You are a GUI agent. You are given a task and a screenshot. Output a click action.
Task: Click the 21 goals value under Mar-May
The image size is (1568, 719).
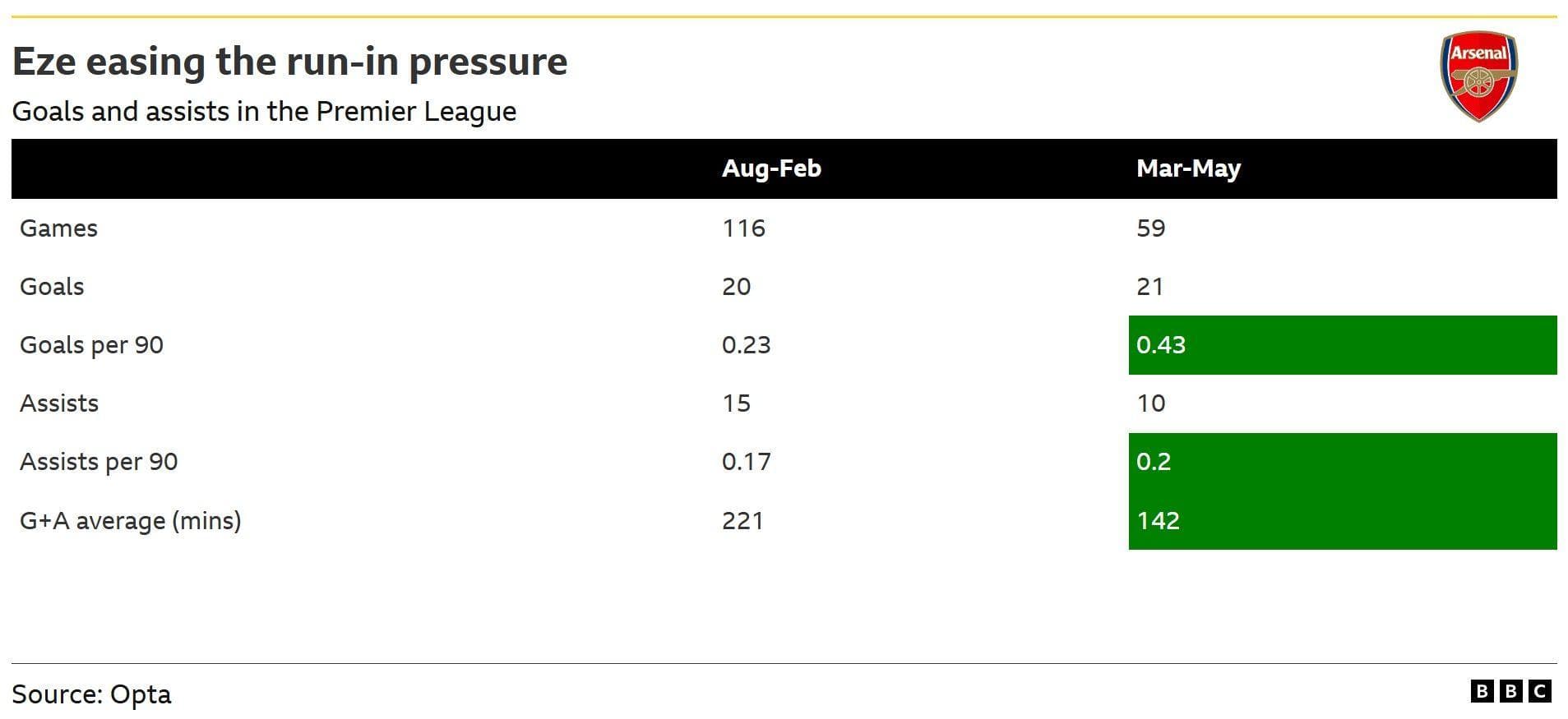[1149, 287]
